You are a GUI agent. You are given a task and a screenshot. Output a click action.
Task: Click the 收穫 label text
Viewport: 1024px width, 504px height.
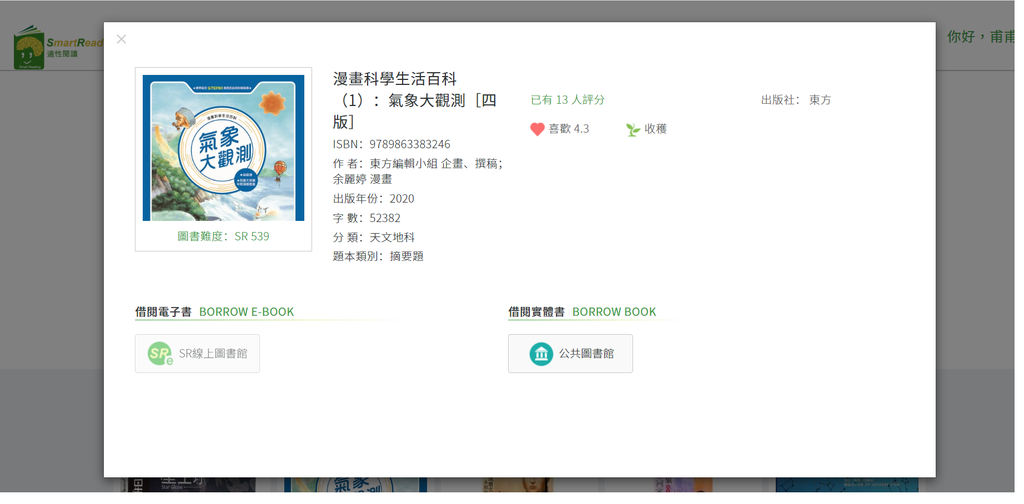(656, 129)
